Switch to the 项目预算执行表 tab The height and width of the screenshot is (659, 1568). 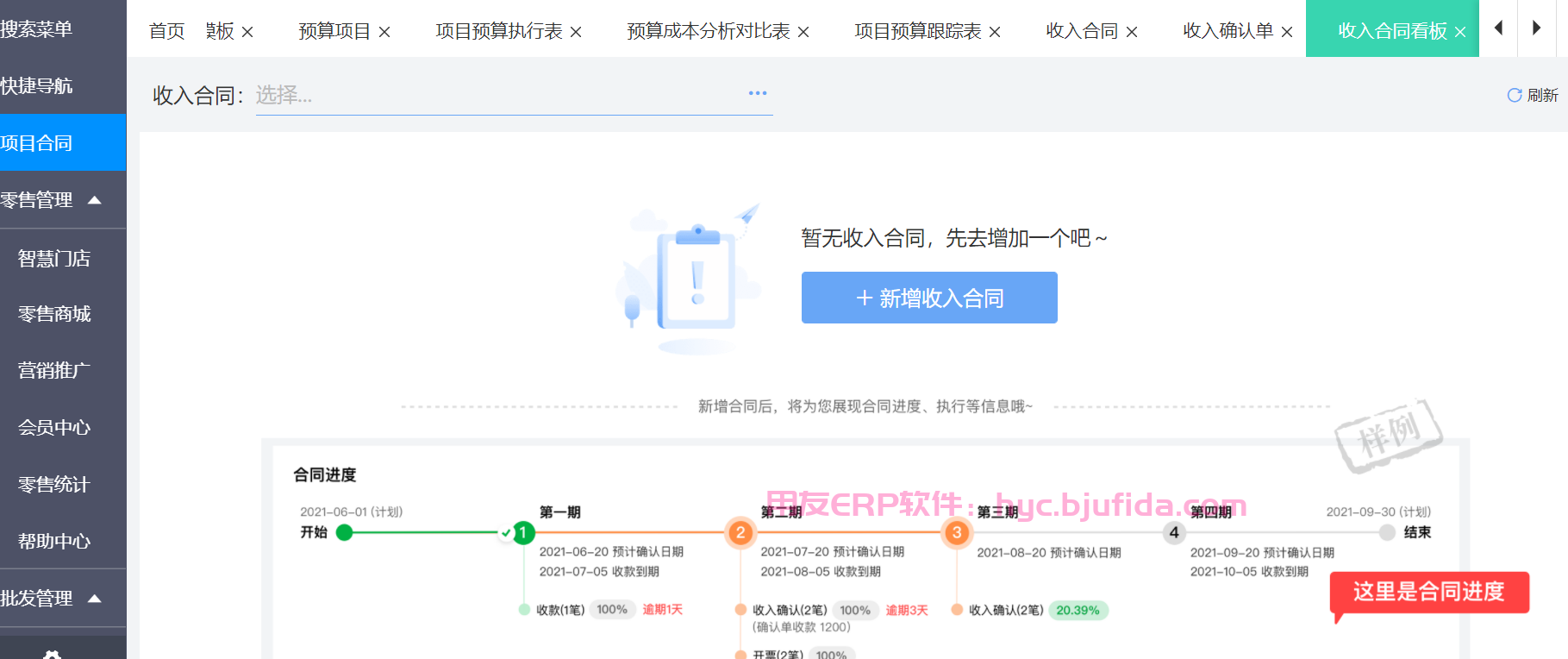pos(499,31)
